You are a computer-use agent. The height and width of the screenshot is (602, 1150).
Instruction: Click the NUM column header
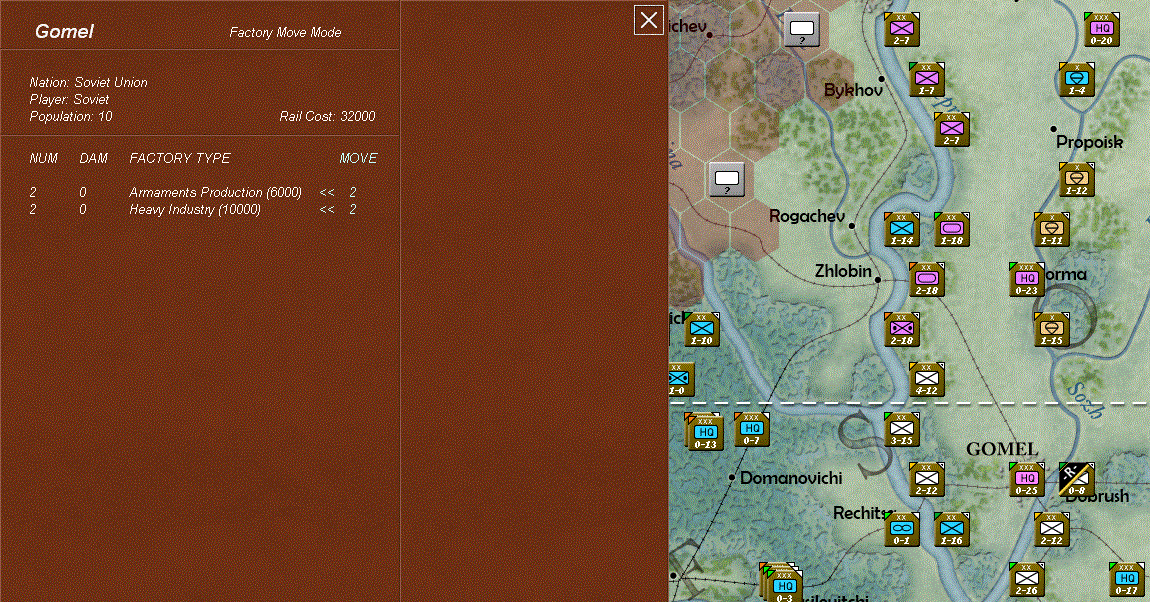(43, 158)
